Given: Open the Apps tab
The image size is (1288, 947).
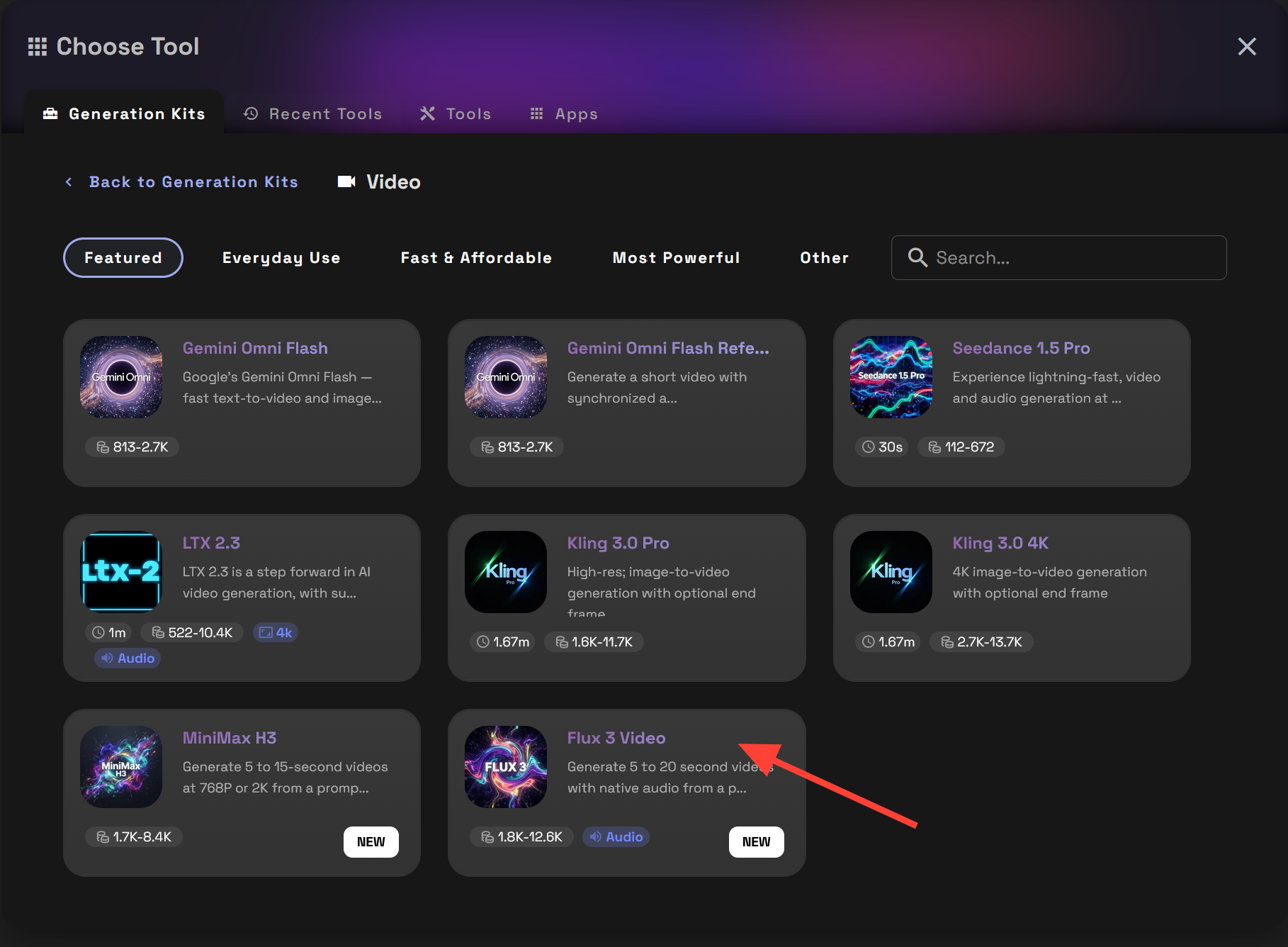Looking at the screenshot, I should click(564, 113).
